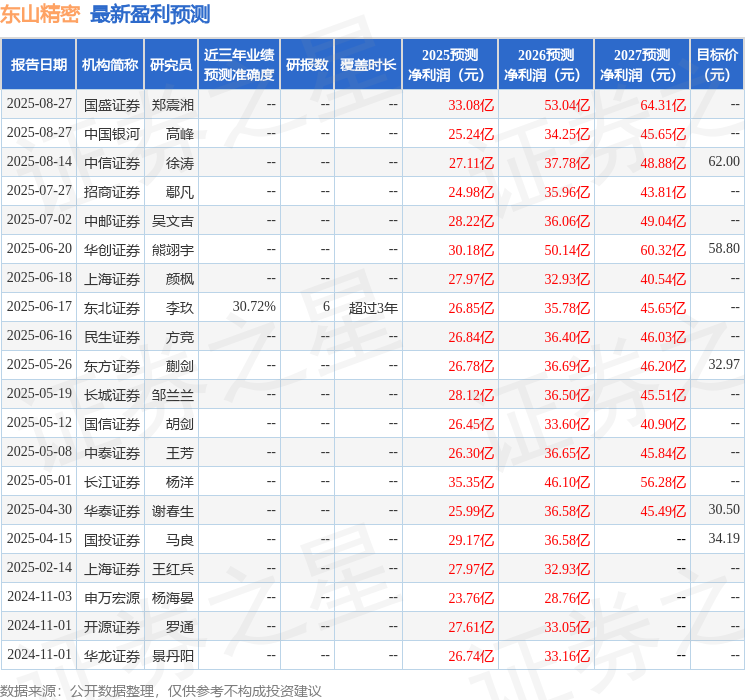Select 长江证券 institution name
The width and height of the screenshot is (745, 700).
[112, 482]
